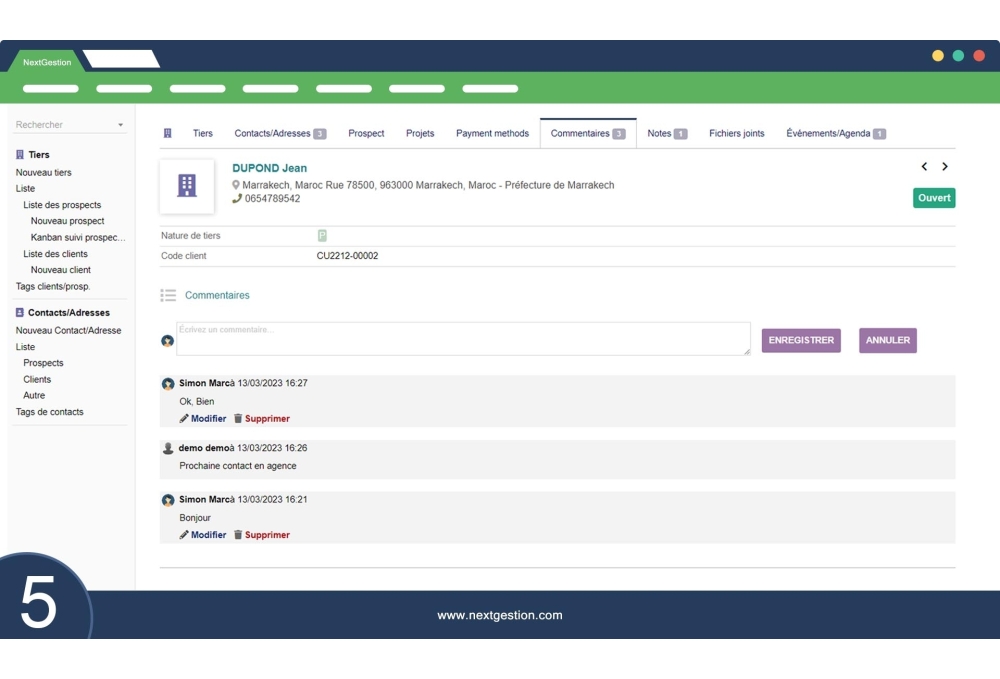Open the Rechercher dropdown
The height and width of the screenshot is (679, 1000).
pos(120,123)
